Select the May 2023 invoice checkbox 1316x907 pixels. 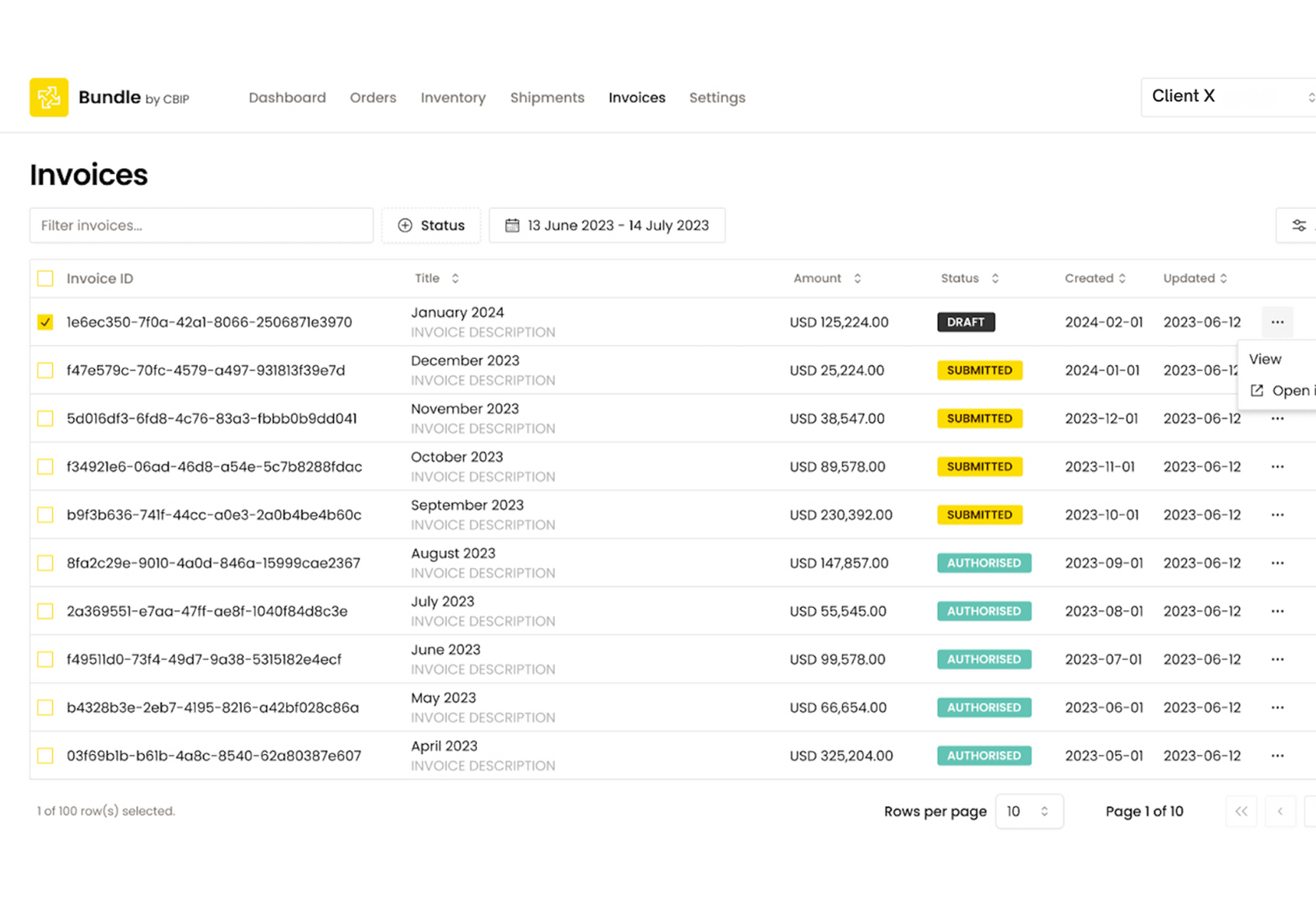pos(45,707)
